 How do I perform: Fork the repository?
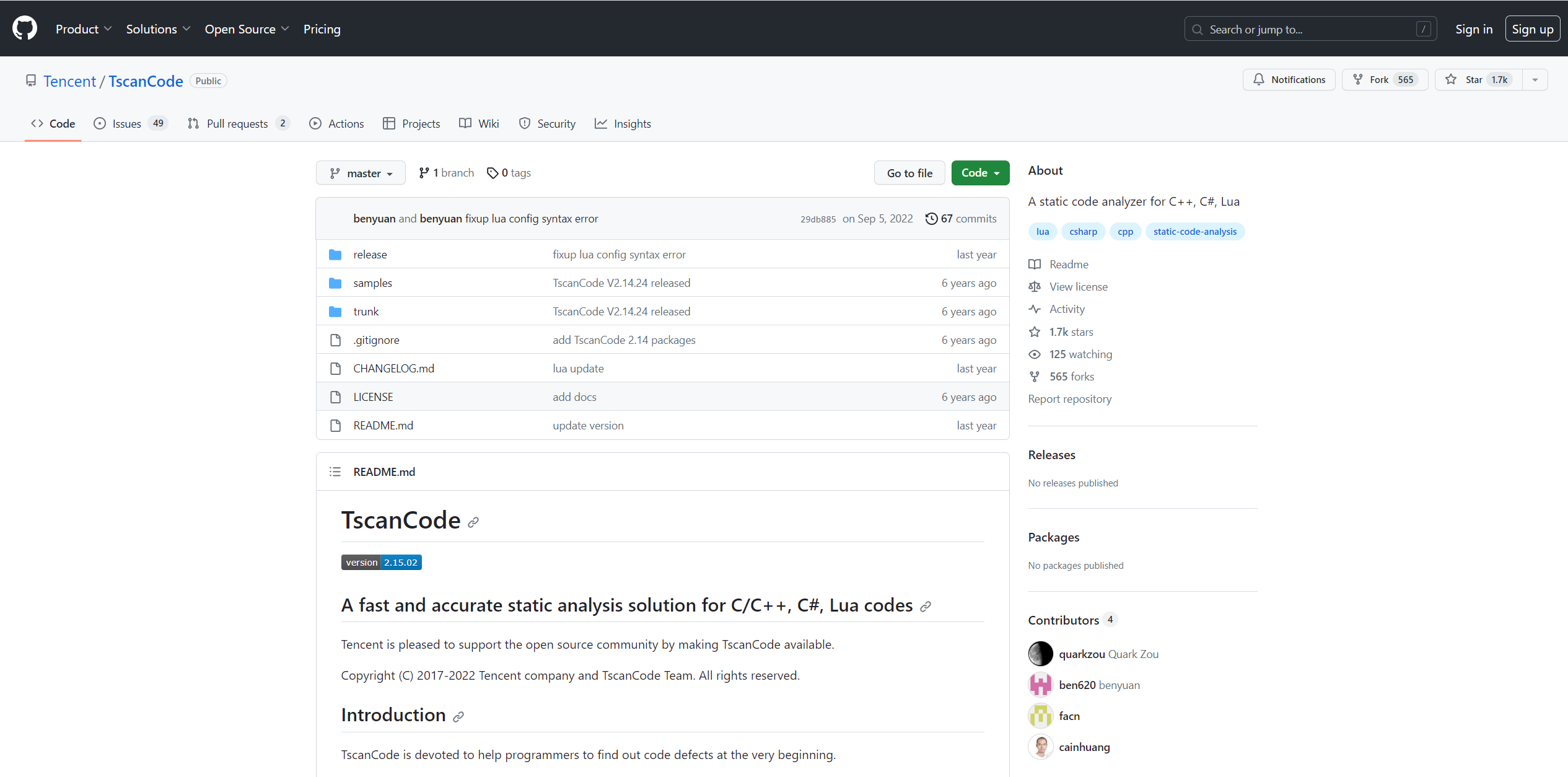1385,79
